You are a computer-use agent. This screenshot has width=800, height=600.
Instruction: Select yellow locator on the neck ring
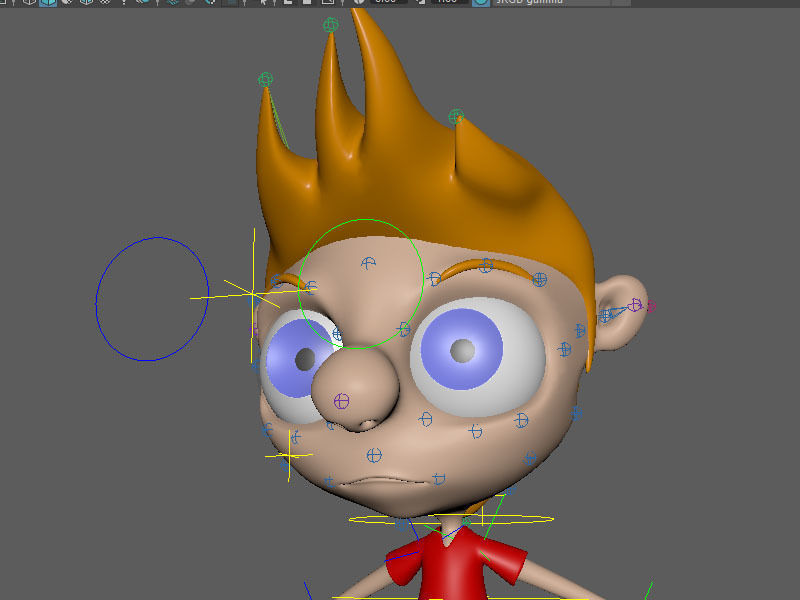click(x=482, y=515)
